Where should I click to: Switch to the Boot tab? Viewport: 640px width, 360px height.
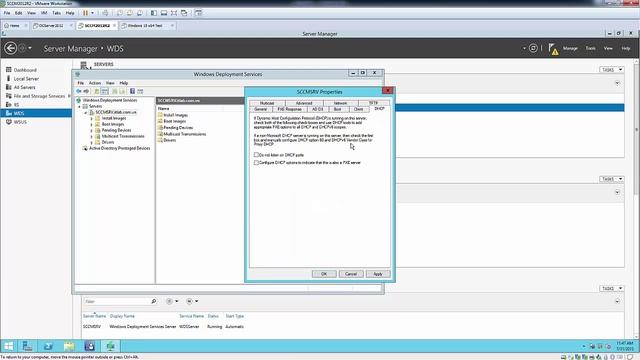(338, 109)
